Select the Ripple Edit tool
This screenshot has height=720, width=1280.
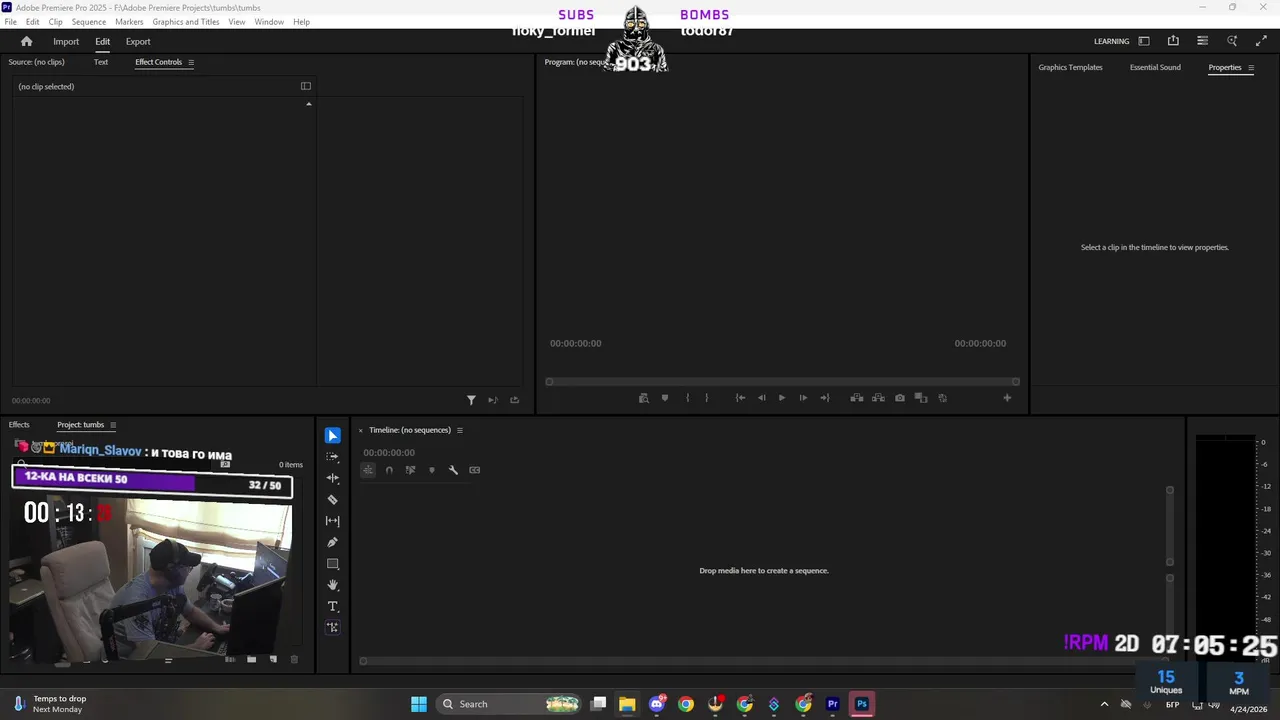[333, 478]
